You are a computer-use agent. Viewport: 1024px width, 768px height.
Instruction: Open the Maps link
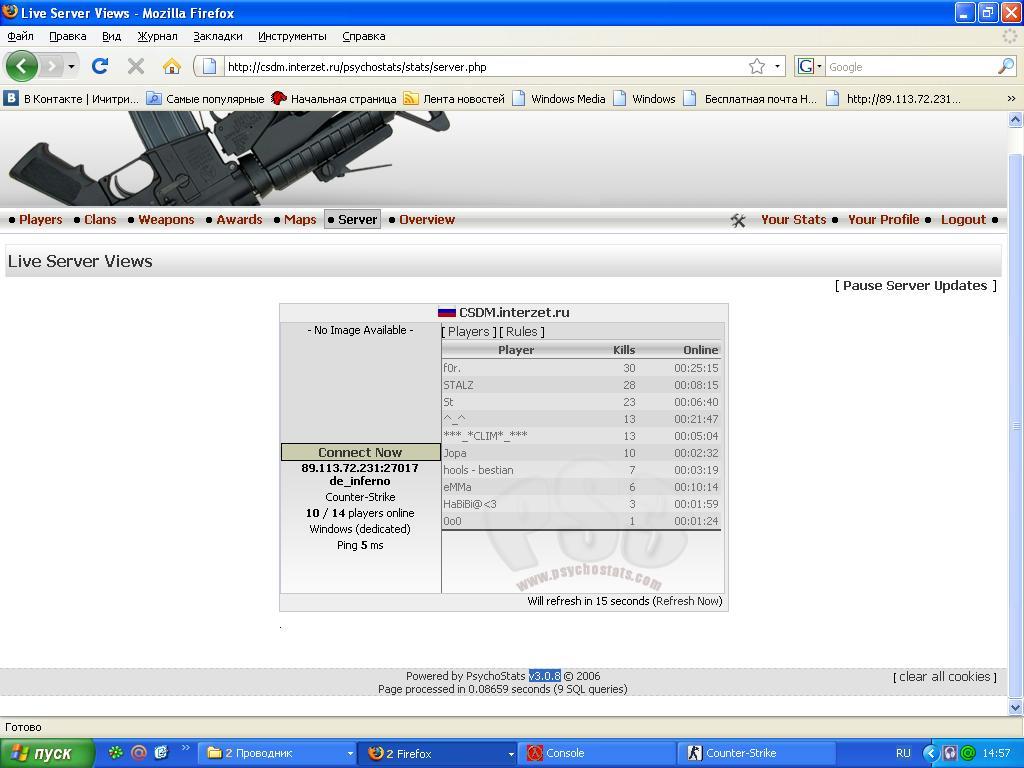(x=300, y=219)
